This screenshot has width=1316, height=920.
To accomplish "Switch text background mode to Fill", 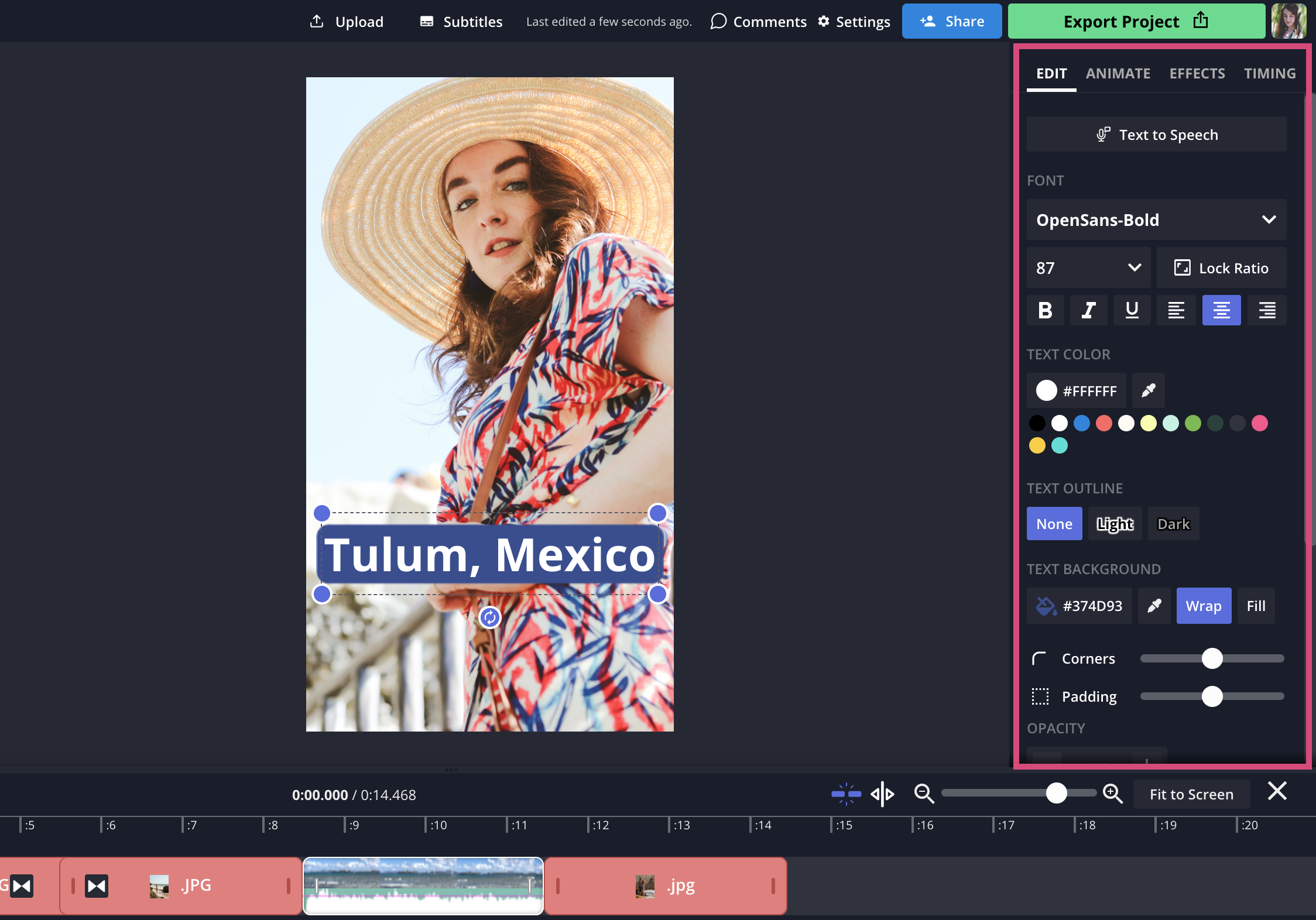I will tap(1256, 606).
